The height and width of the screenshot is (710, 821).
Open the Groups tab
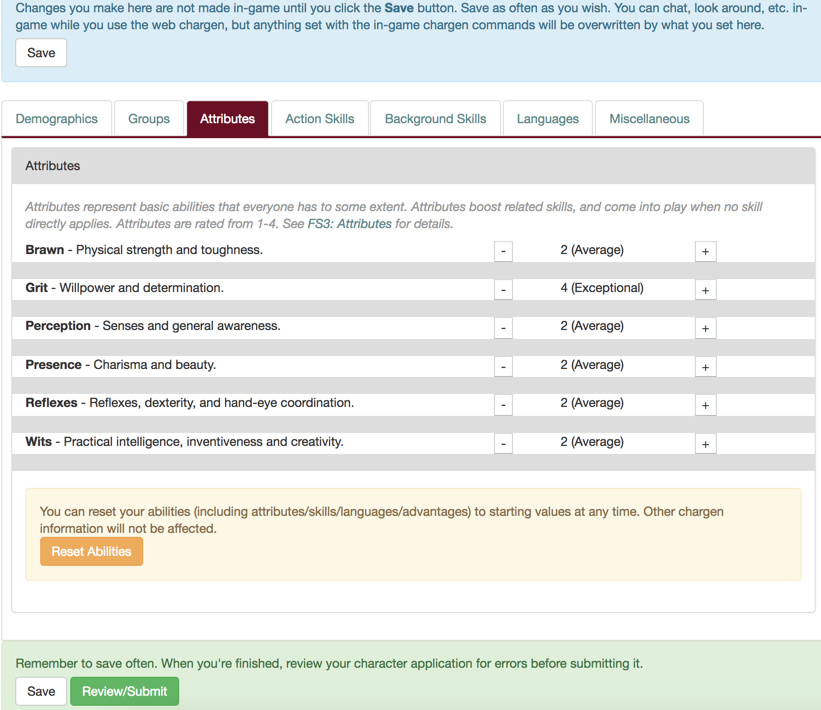click(149, 119)
